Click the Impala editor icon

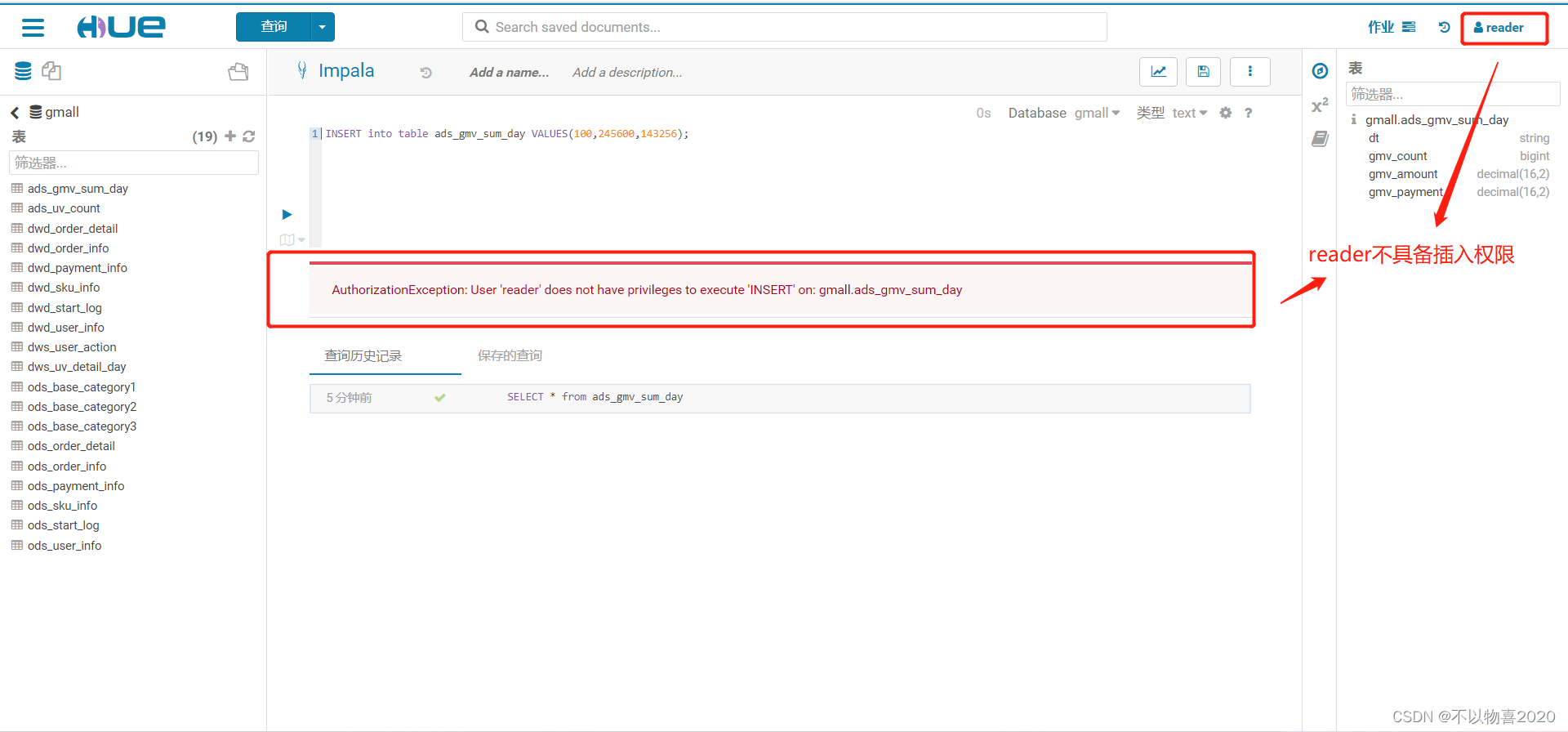click(302, 71)
